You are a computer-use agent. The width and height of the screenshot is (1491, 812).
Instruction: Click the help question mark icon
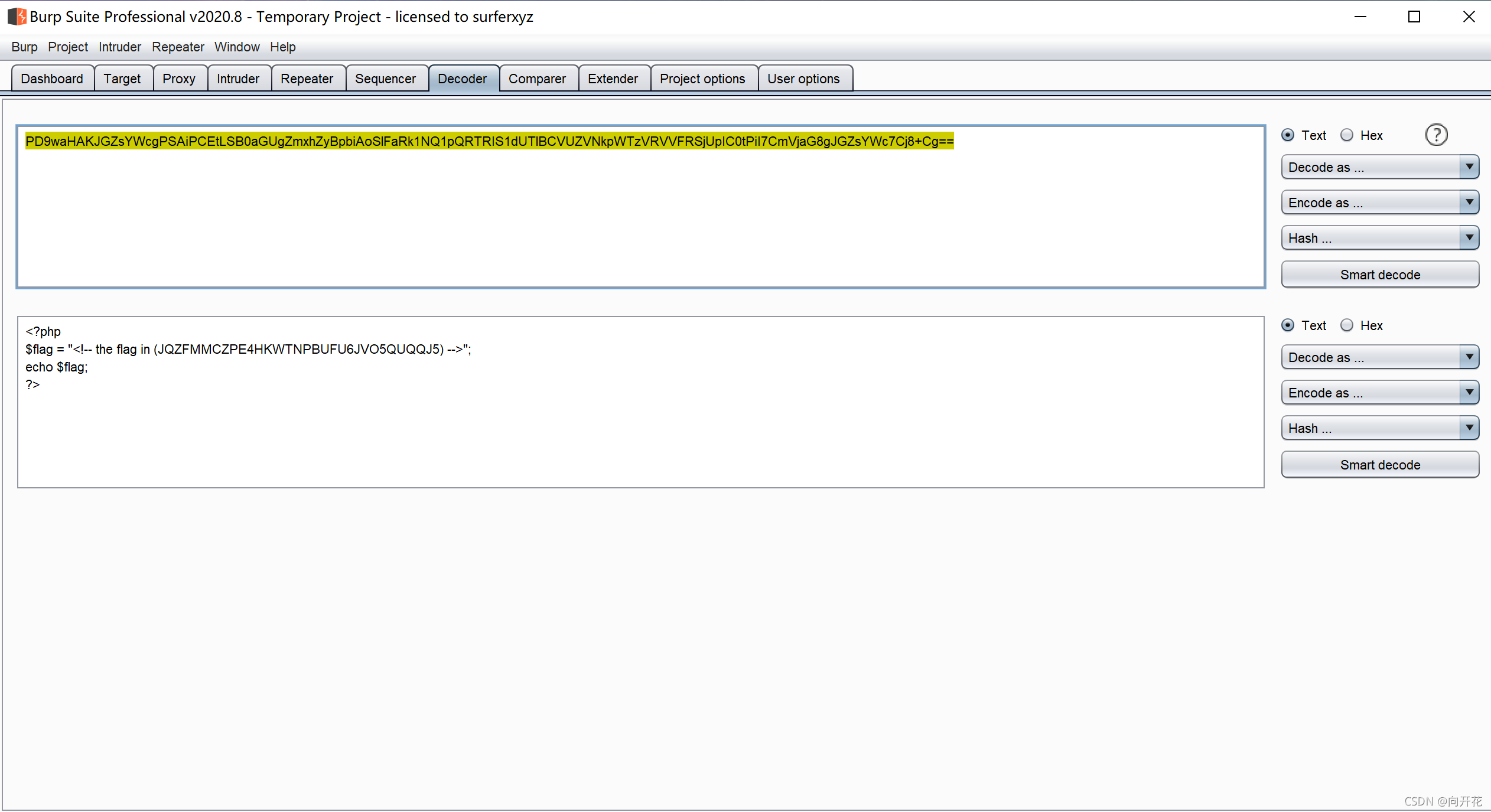coord(1436,135)
